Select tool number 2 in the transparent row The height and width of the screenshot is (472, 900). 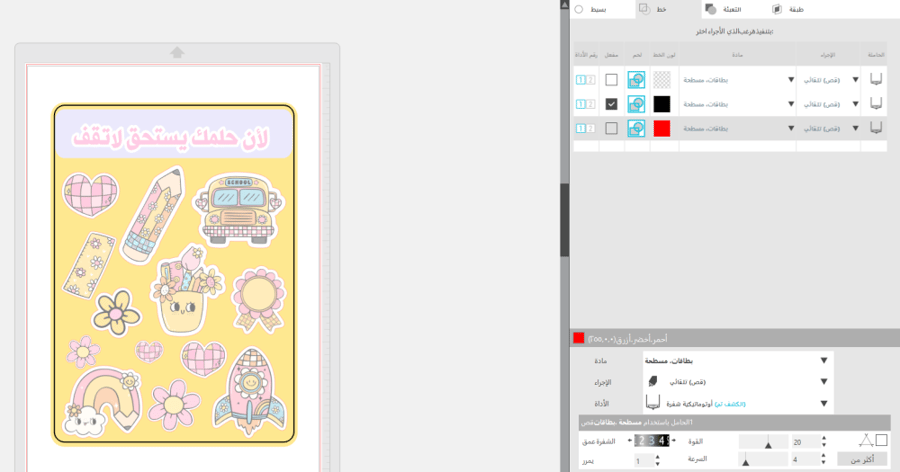(x=591, y=80)
